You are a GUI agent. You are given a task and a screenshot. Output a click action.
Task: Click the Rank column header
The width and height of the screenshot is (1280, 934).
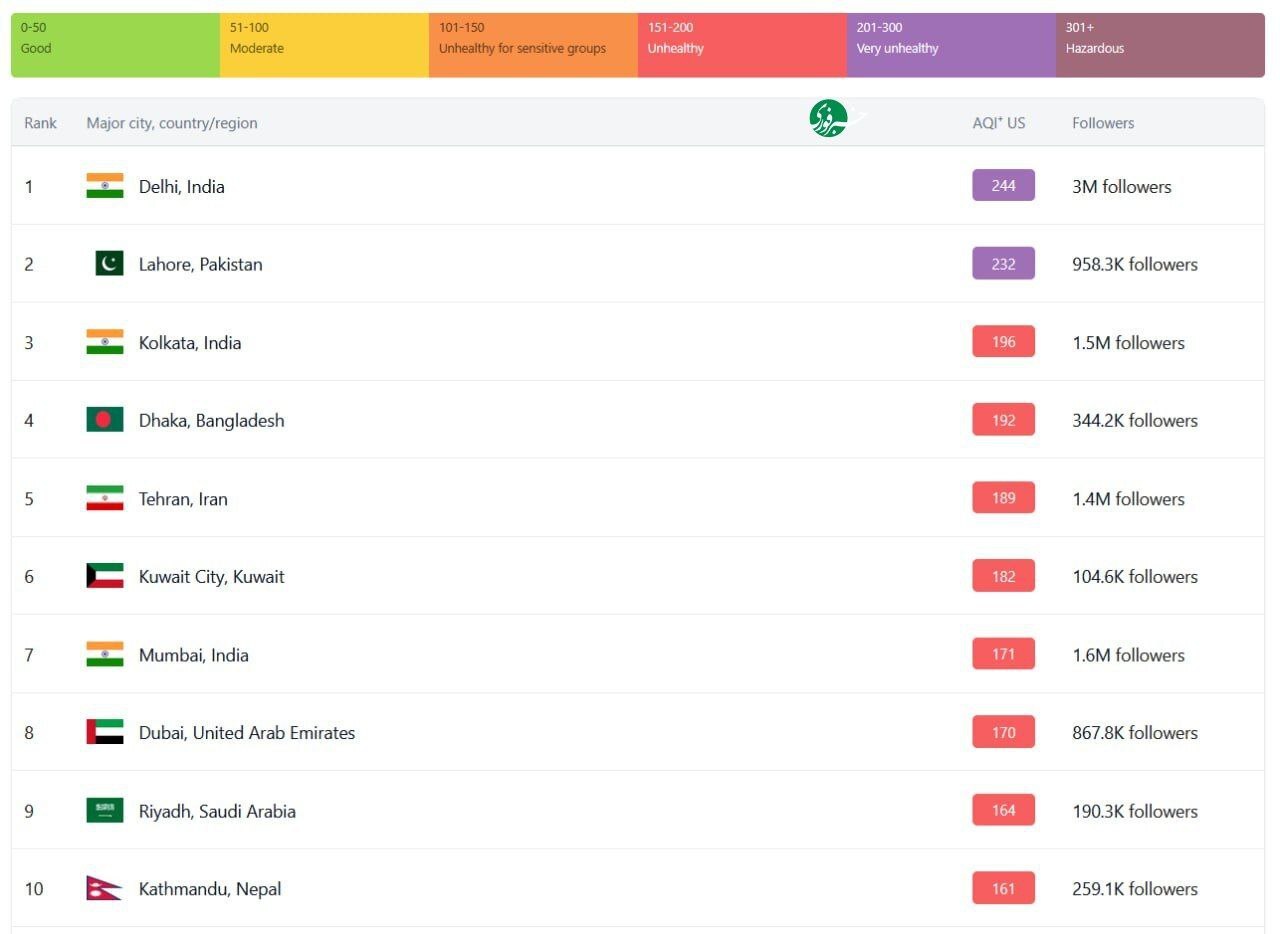(41, 123)
